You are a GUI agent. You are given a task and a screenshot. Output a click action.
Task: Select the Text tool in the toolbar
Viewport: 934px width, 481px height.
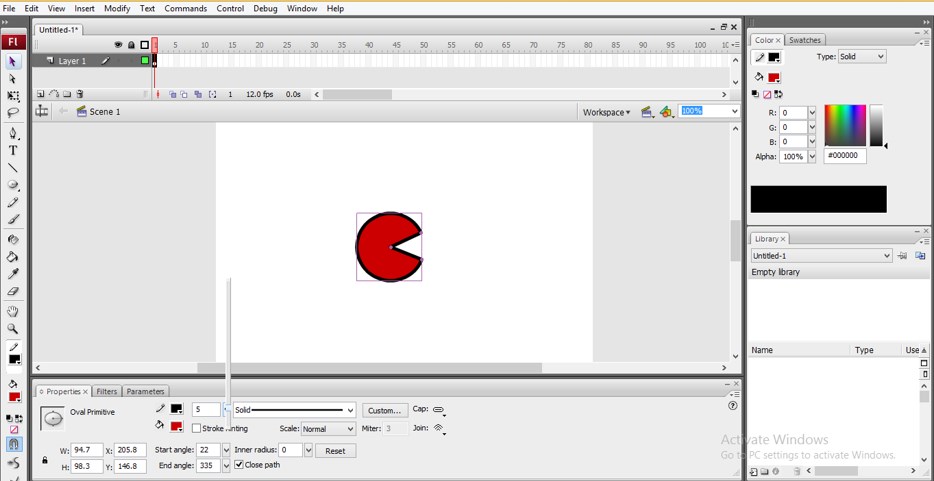point(13,150)
